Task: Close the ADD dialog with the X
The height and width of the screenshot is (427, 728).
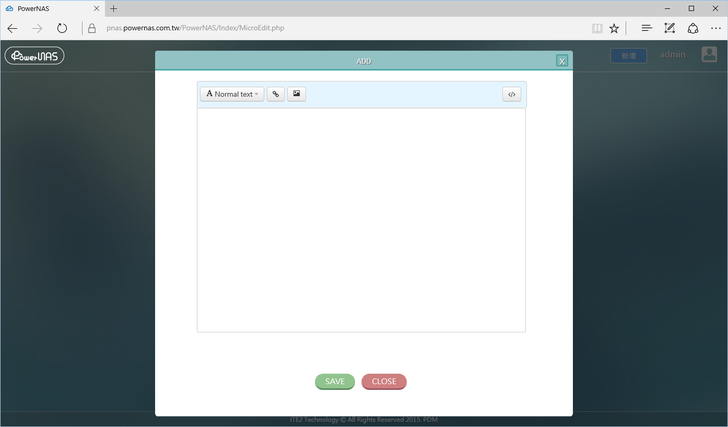Action: [x=562, y=61]
